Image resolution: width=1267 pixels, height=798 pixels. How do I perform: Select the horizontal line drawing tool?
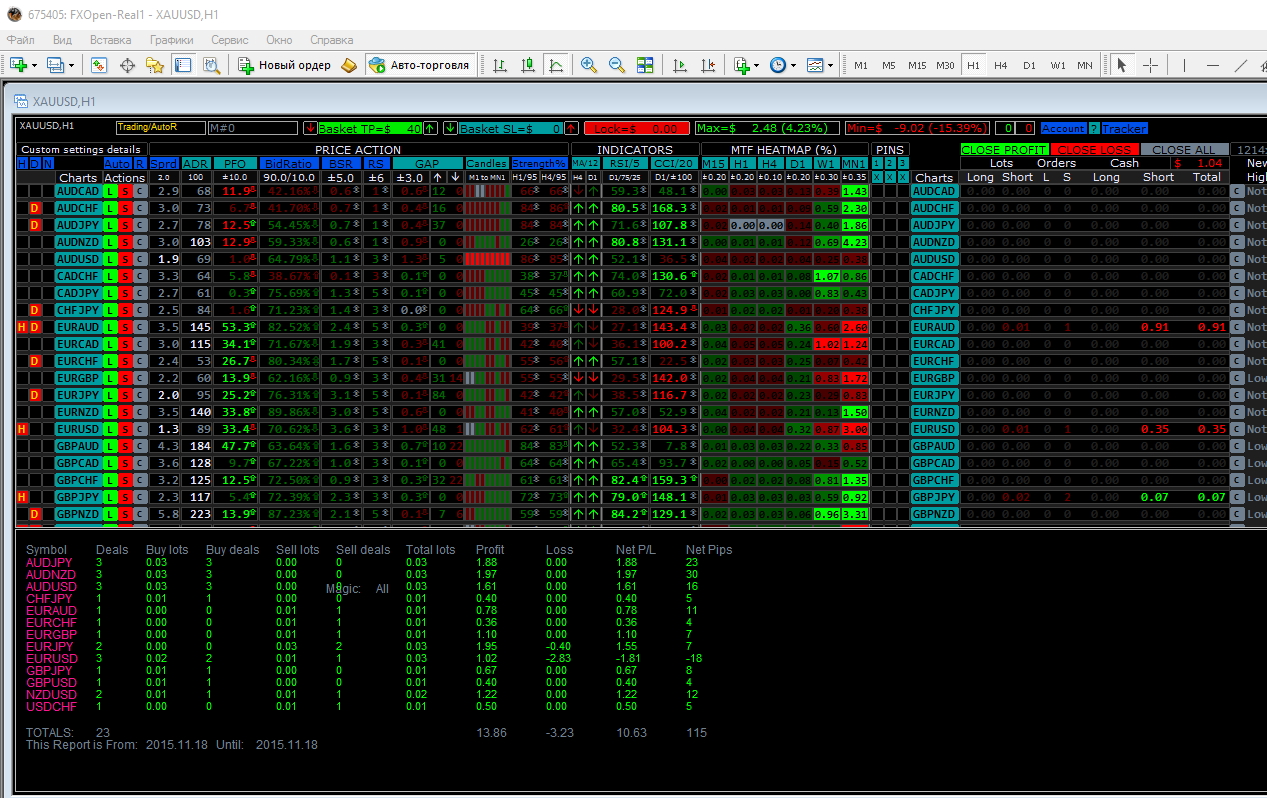tap(1212, 65)
